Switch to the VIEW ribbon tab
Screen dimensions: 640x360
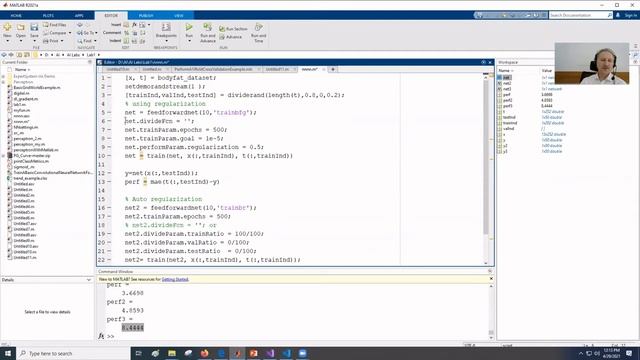click(179, 16)
